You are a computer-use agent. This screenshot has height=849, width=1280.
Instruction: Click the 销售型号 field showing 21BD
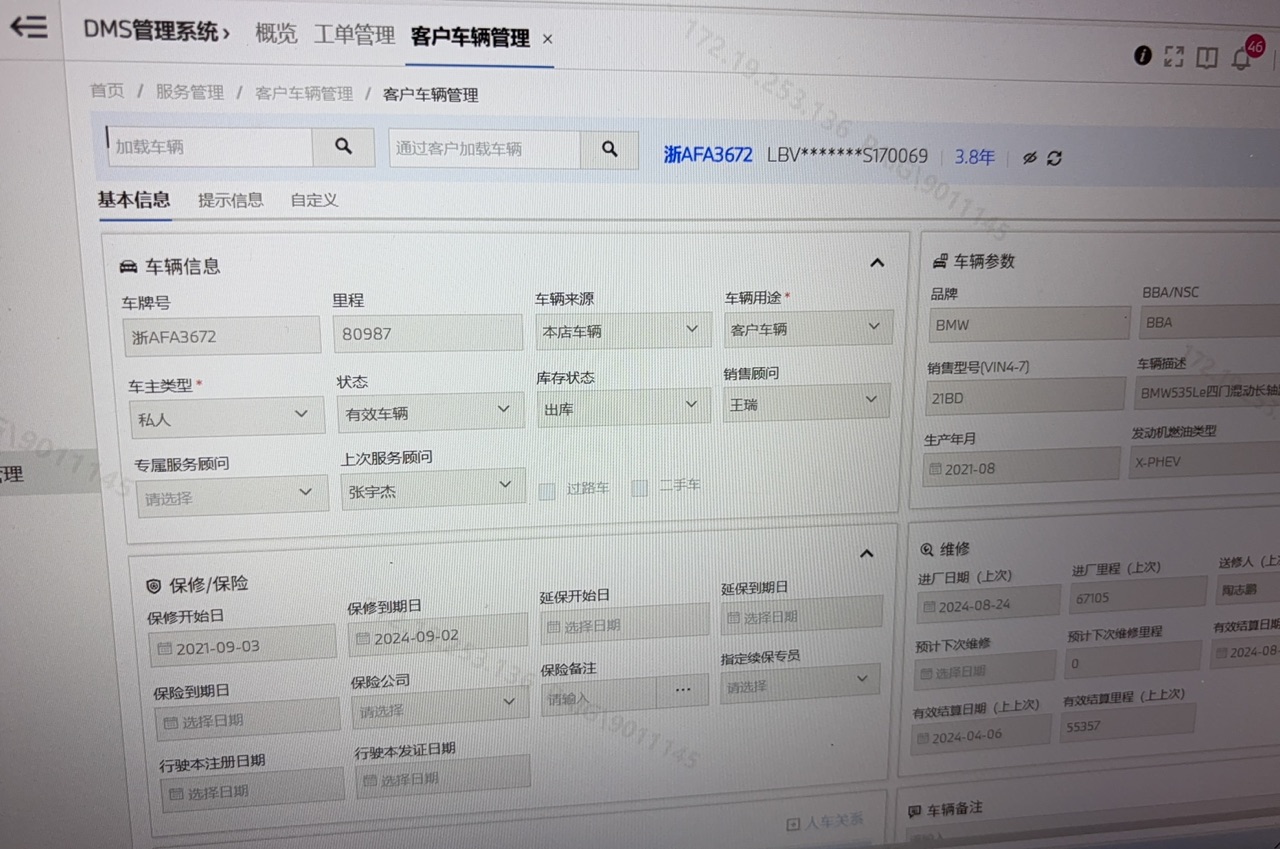1025,396
